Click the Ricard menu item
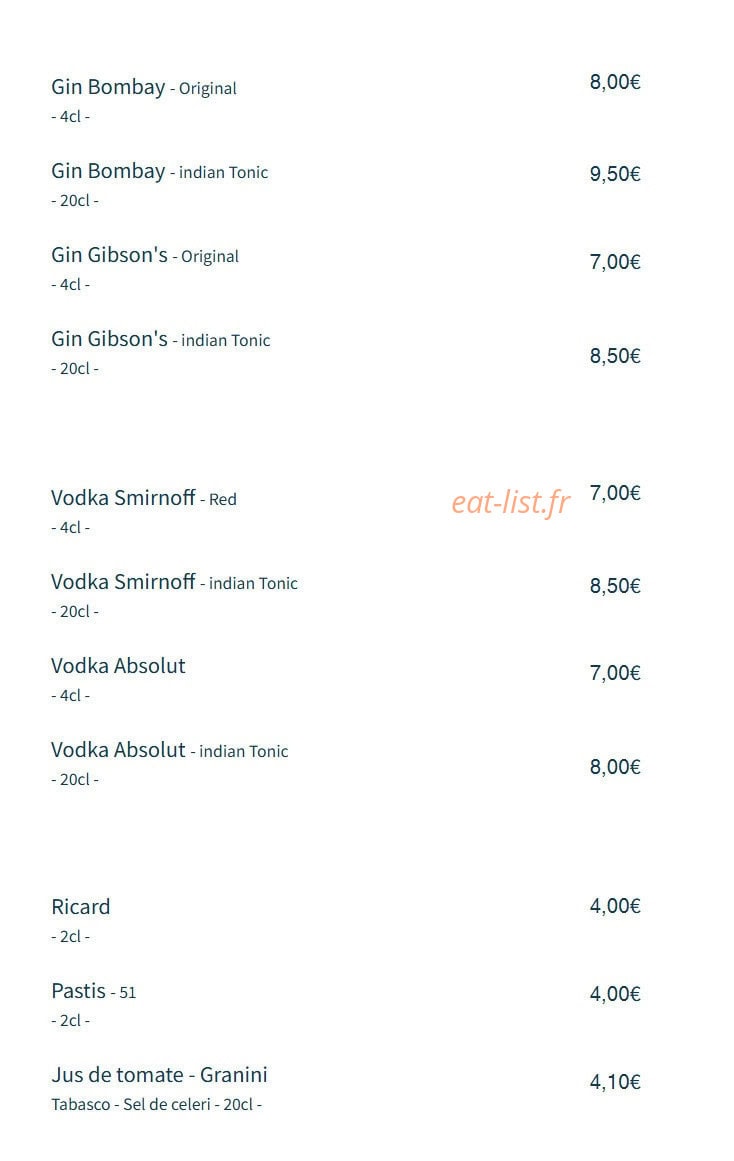 81,908
